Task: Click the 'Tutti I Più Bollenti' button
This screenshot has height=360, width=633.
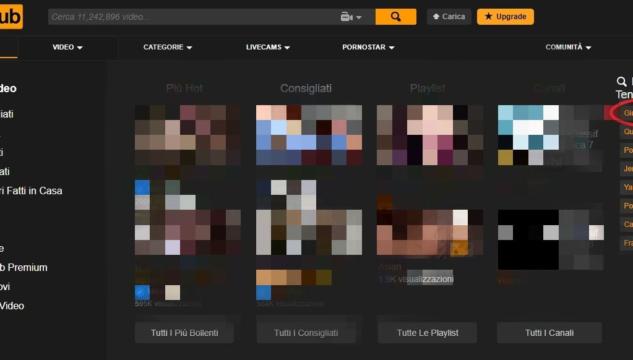Action: [x=184, y=333]
